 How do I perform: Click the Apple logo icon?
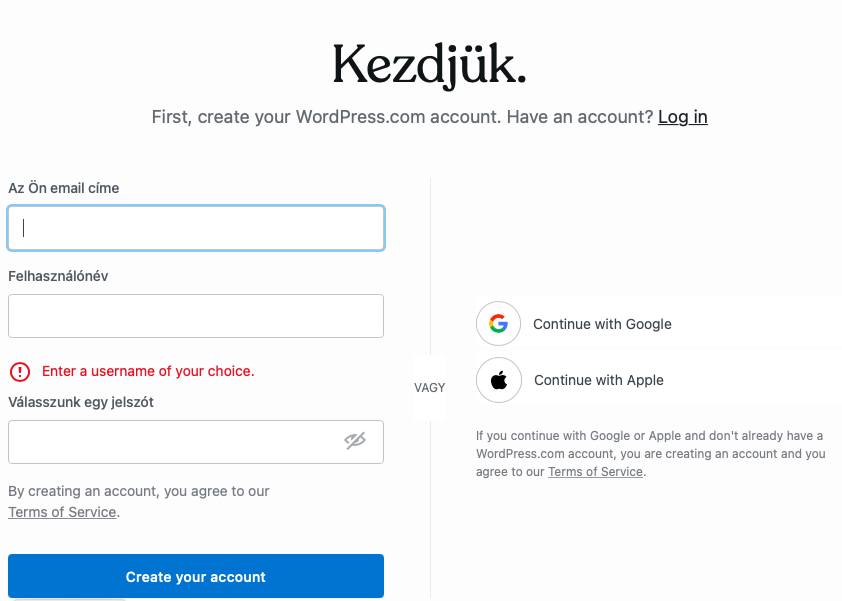coord(498,380)
